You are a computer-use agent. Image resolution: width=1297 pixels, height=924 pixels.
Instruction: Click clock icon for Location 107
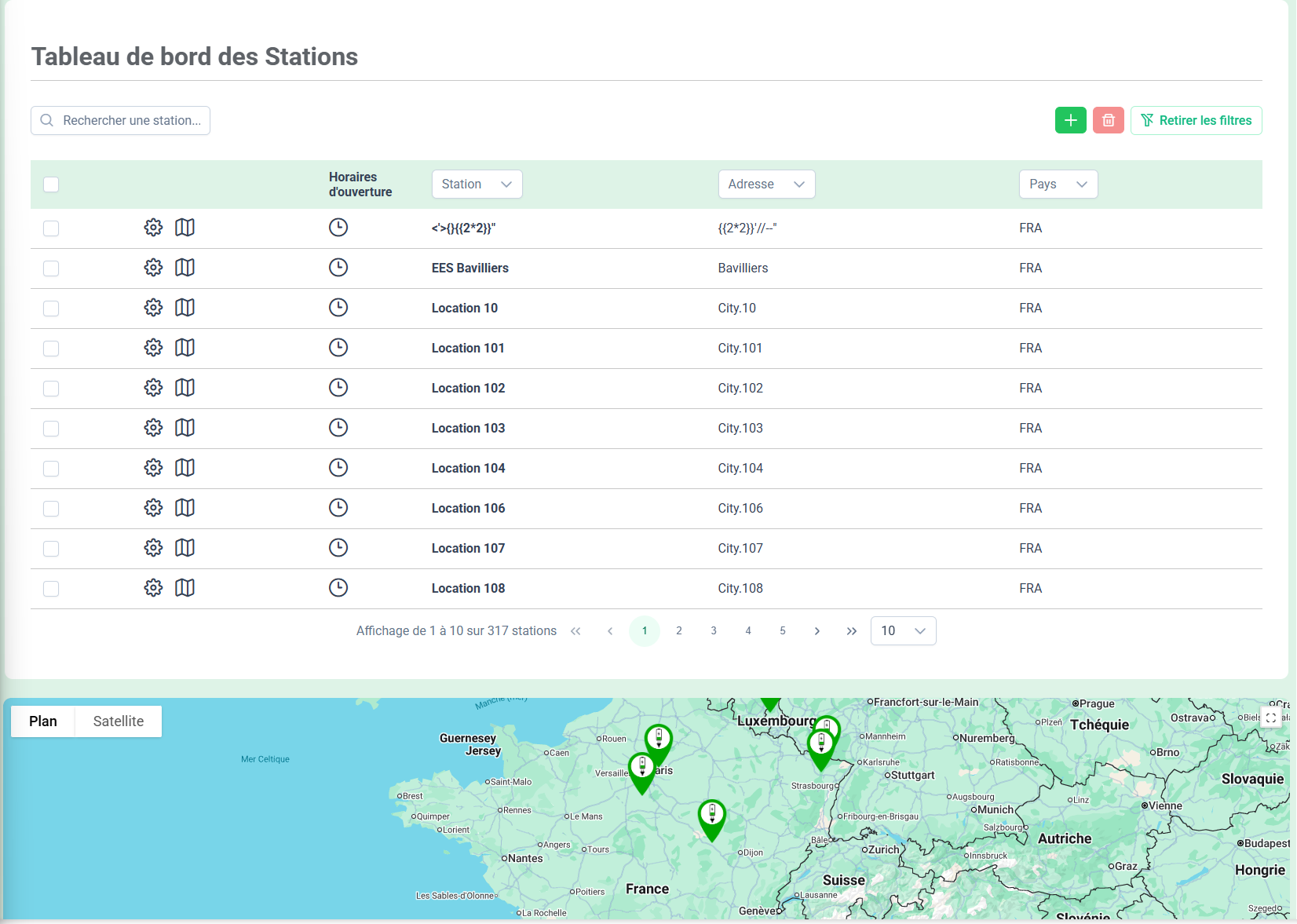(x=338, y=548)
